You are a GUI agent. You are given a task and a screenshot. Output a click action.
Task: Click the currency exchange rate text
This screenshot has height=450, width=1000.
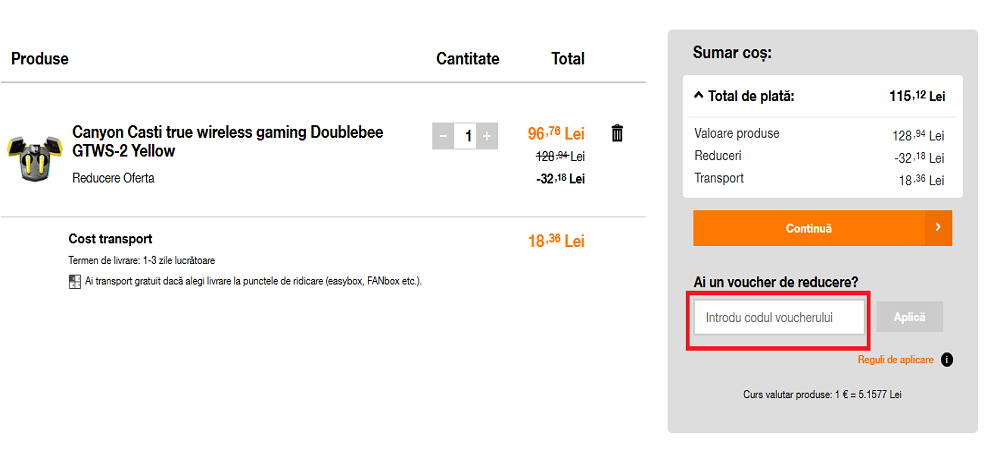tap(822, 395)
